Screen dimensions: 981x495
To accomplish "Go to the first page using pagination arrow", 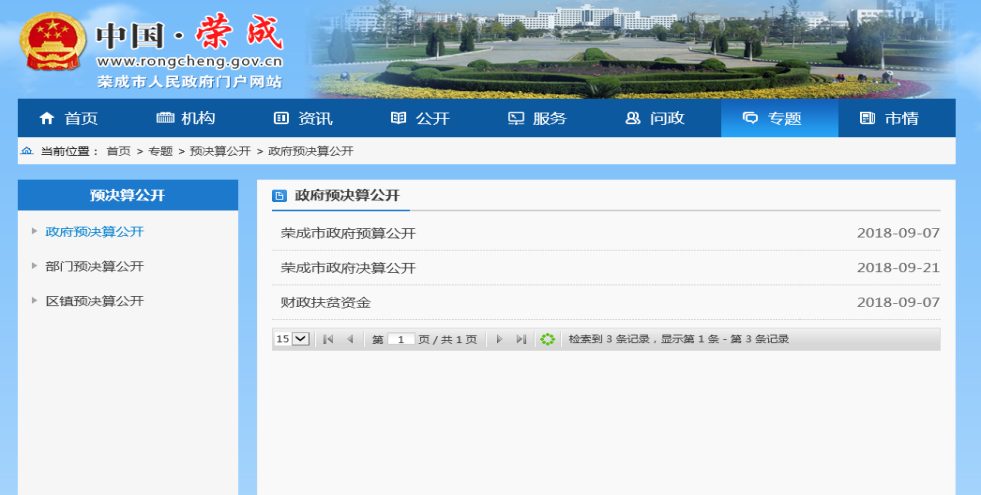I will click(328, 339).
